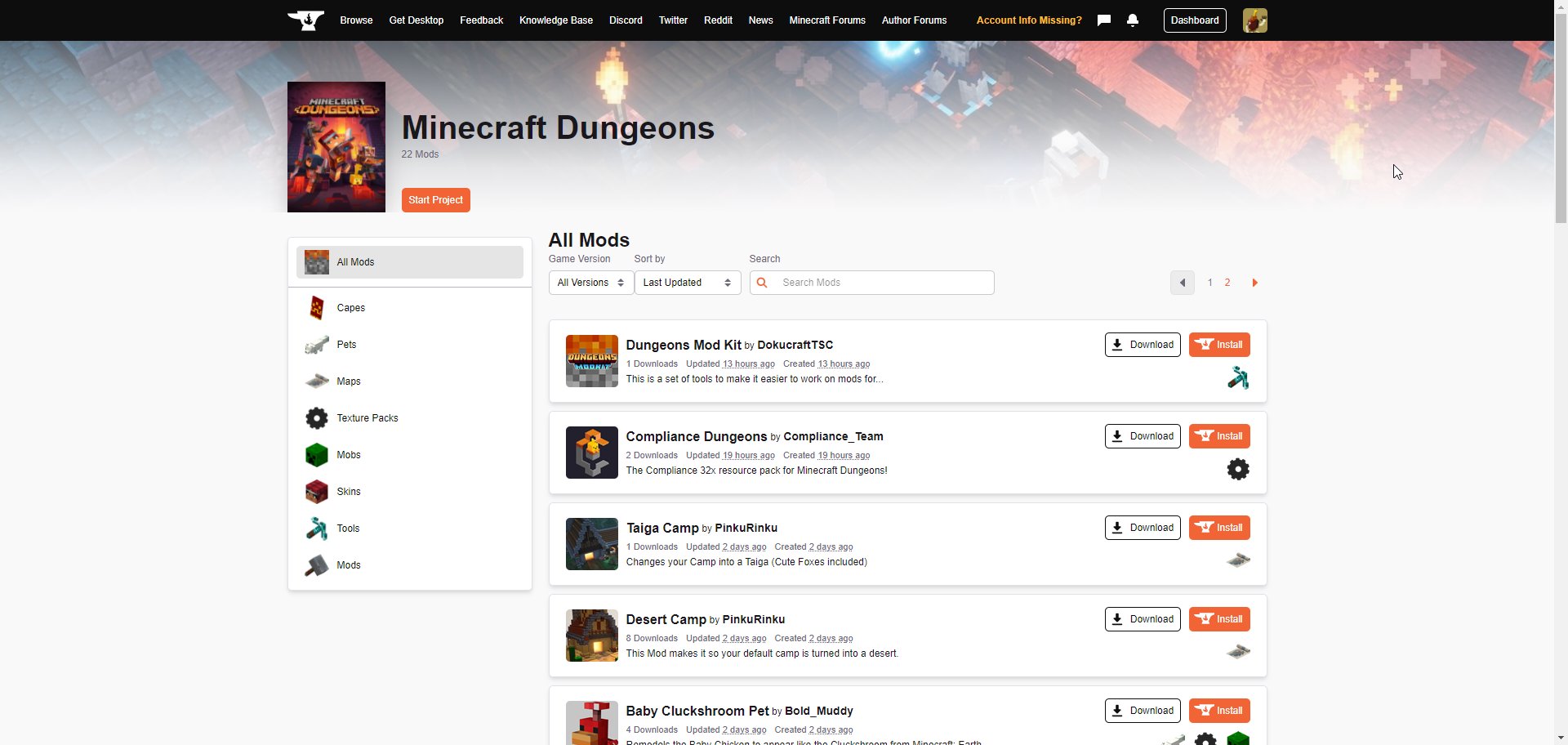Open Dungeons Mod Kit thumbnail
The height and width of the screenshot is (745, 1568).
[591, 361]
